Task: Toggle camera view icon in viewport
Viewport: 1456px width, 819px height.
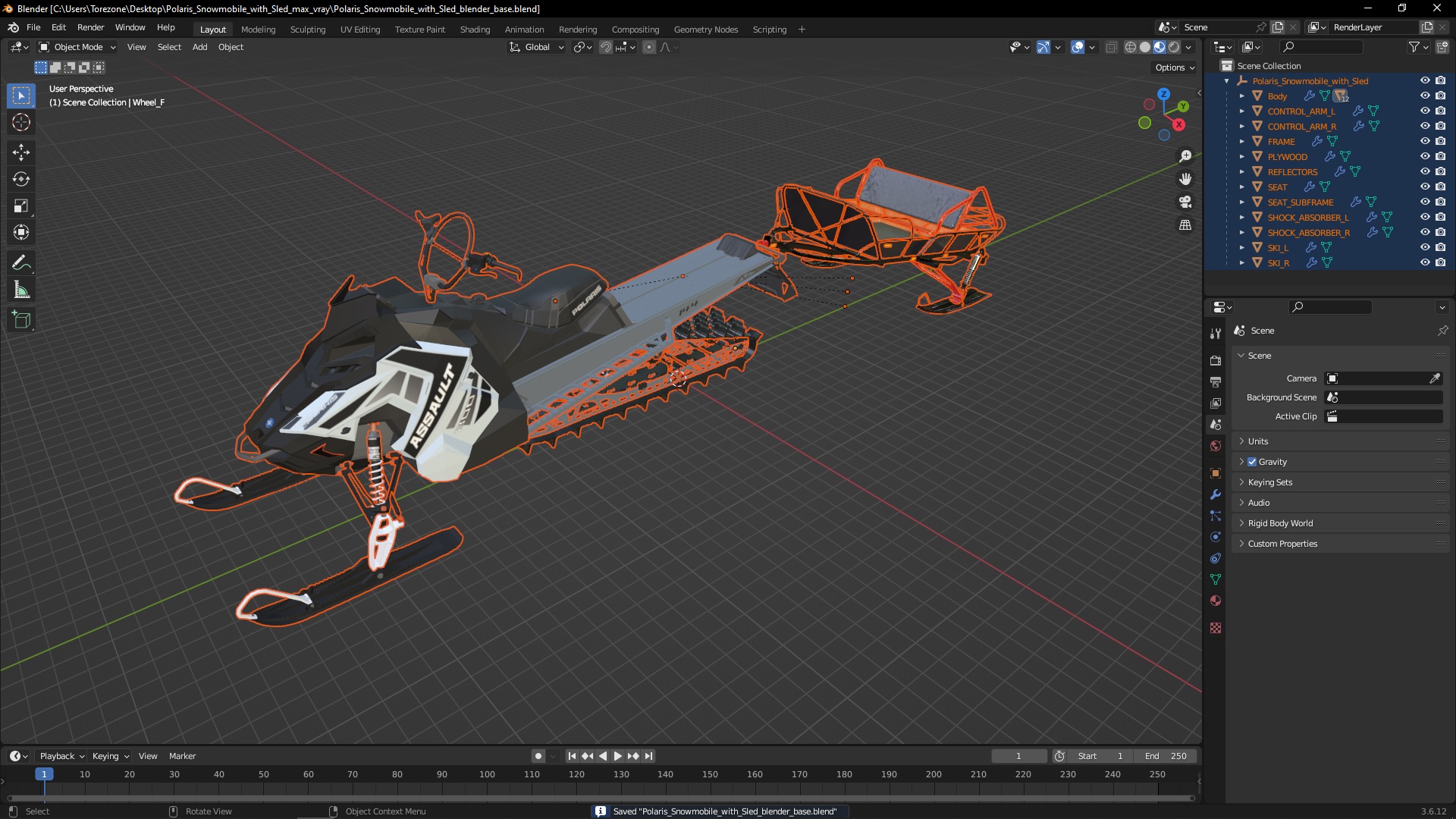Action: click(1185, 202)
